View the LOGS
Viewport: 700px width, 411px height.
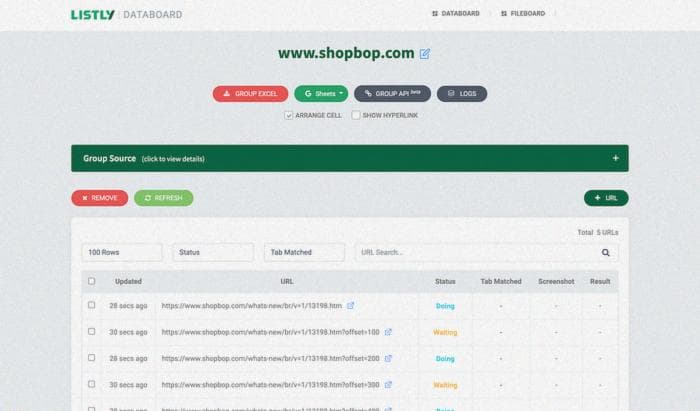[x=462, y=94]
